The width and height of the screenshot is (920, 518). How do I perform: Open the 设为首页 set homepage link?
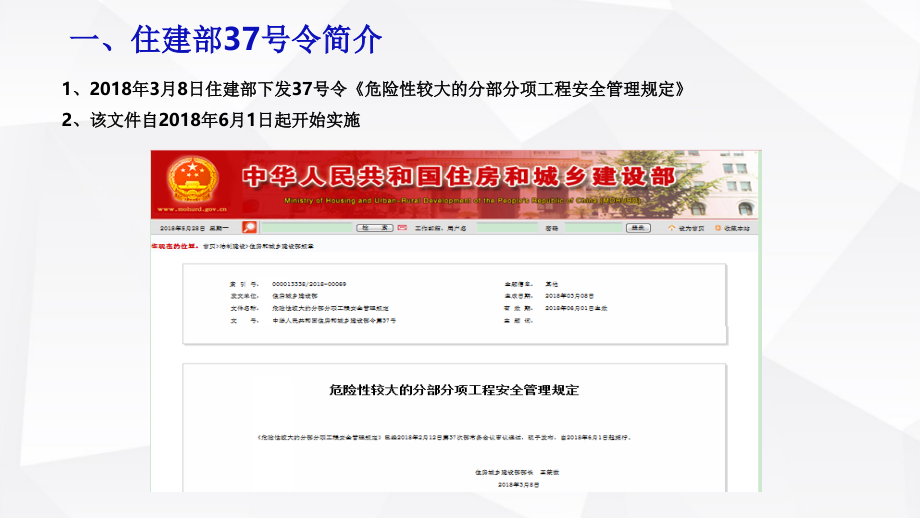click(691, 228)
